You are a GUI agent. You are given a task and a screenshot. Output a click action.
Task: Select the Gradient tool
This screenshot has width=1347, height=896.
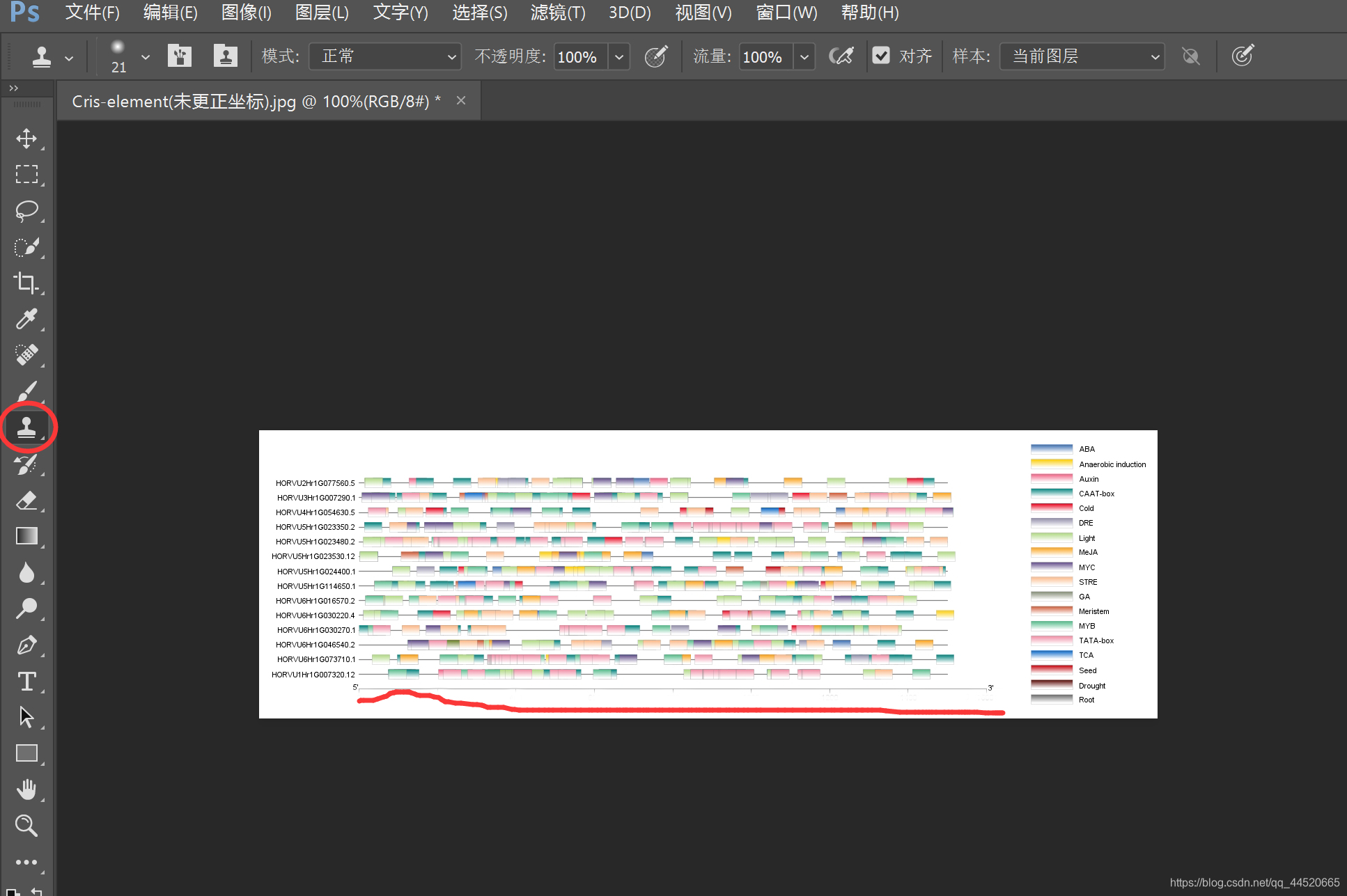click(x=26, y=536)
